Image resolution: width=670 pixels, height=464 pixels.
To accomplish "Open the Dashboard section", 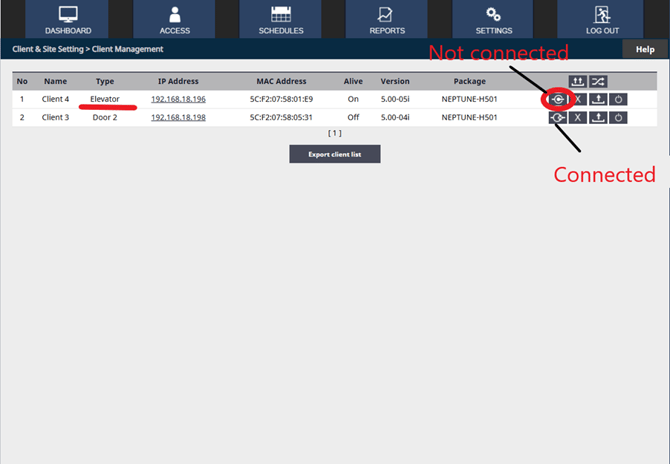I will click(x=68, y=19).
